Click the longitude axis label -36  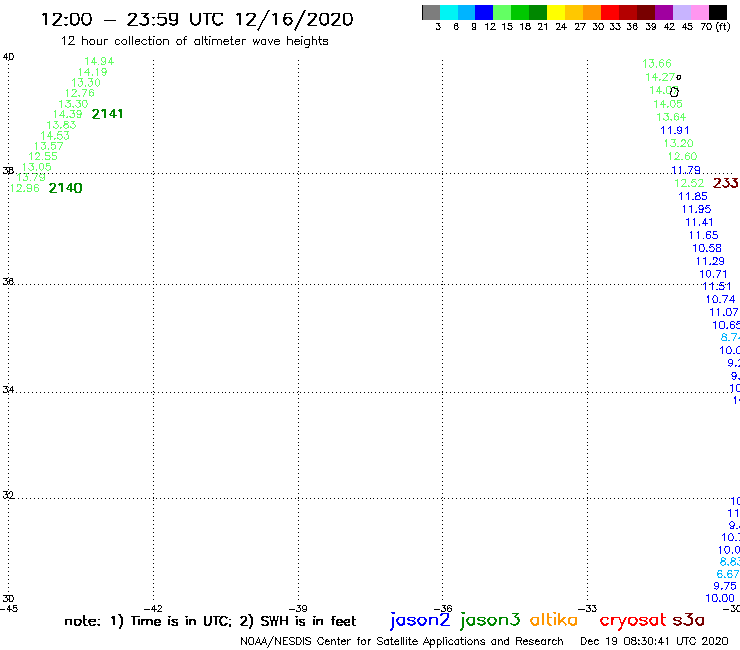[443, 609]
